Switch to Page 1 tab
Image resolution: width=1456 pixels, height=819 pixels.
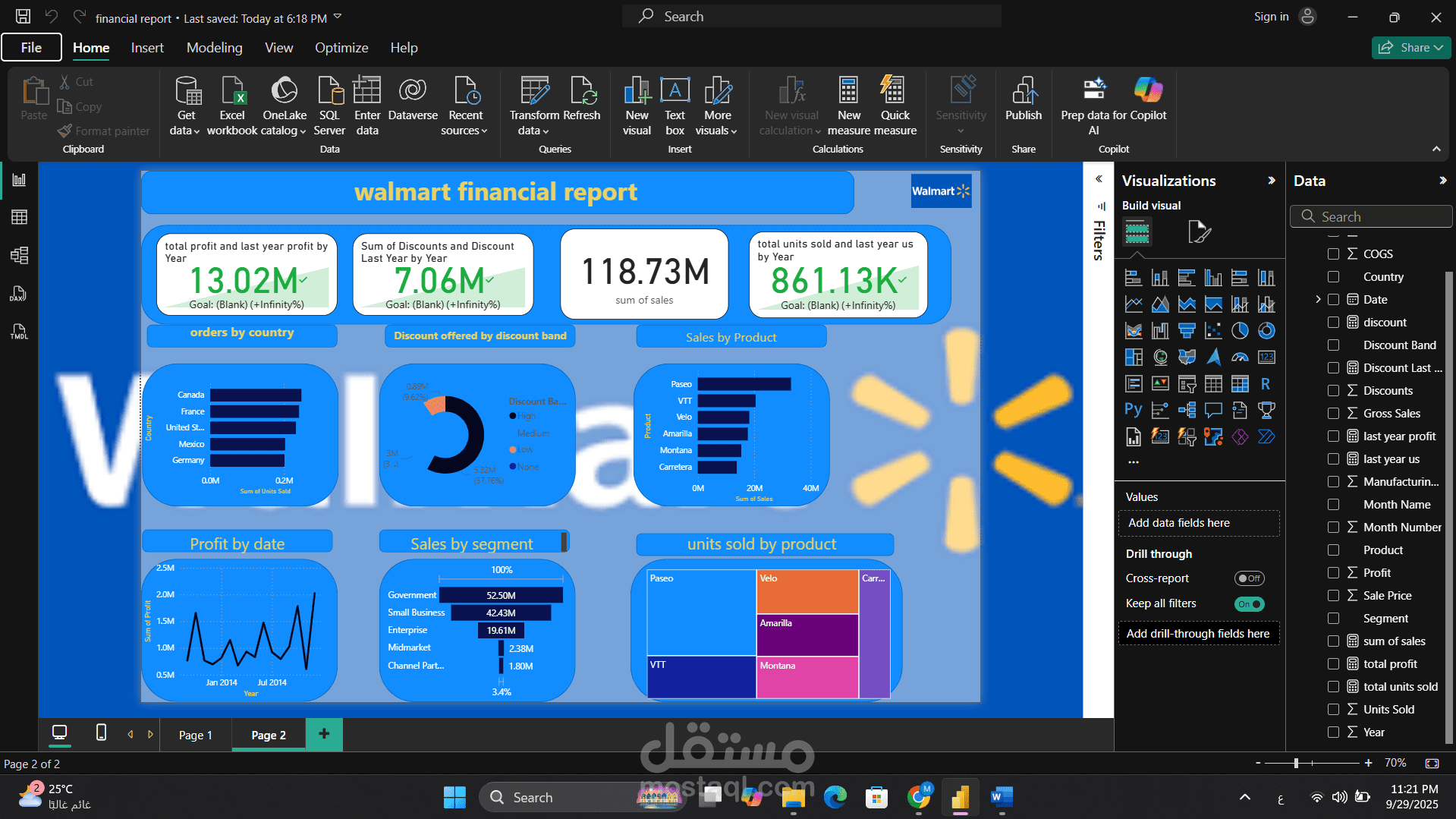(x=195, y=735)
